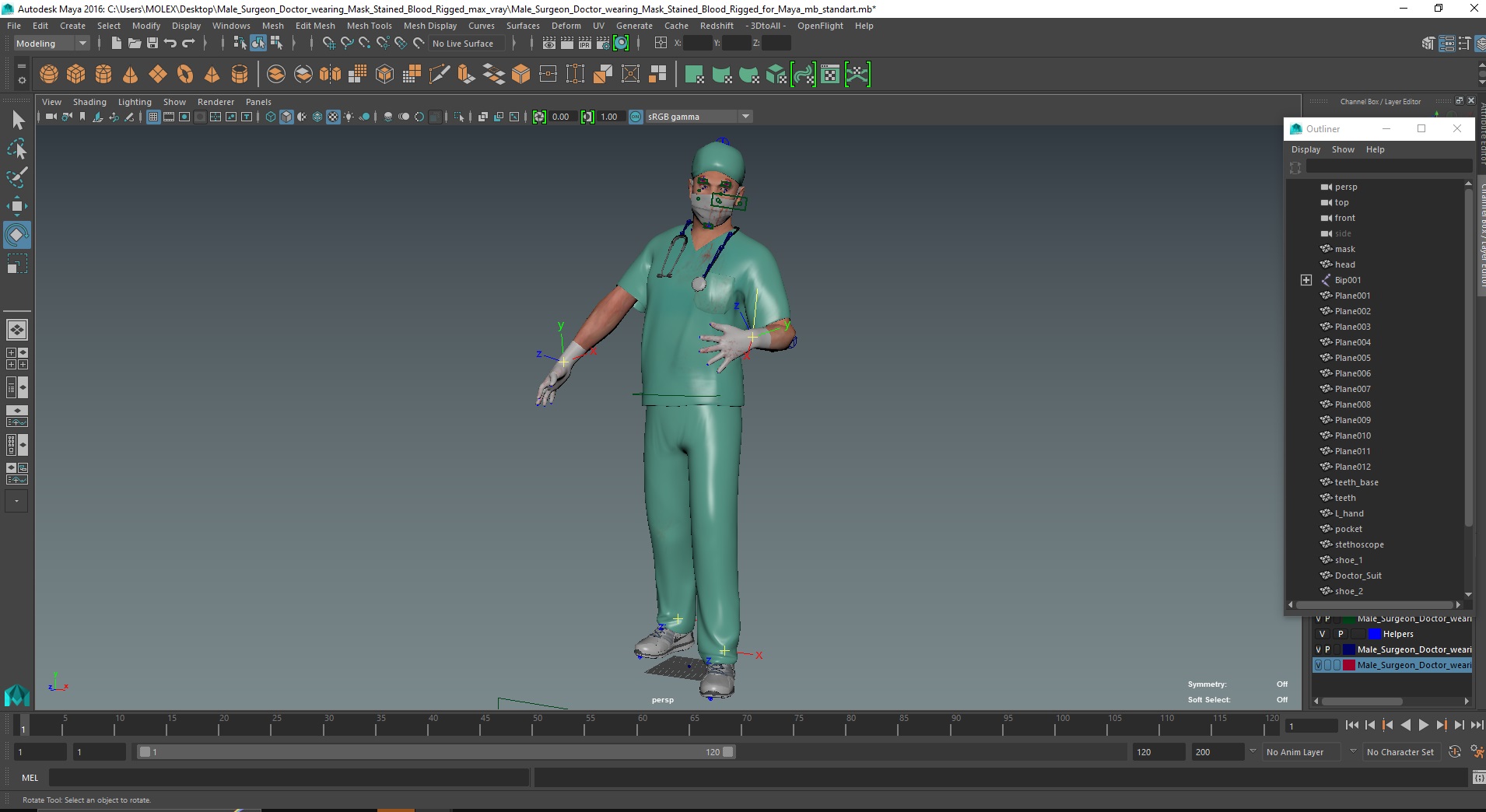Click the Open Scene folder icon
Image resolution: width=1486 pixels, height=812 pixels.
[x=134, y=44]
